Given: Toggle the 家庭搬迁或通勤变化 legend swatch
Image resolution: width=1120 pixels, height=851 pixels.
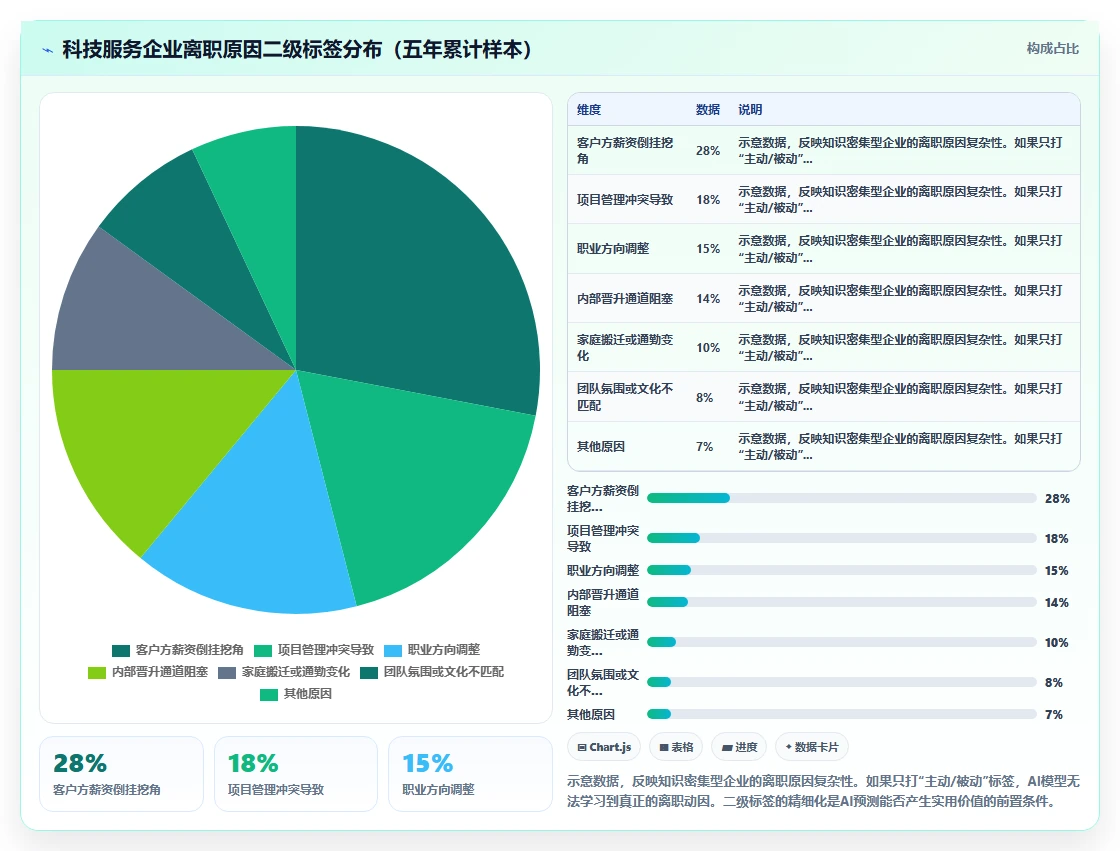Looking at the screenshot, I should (x=226, y=672).
